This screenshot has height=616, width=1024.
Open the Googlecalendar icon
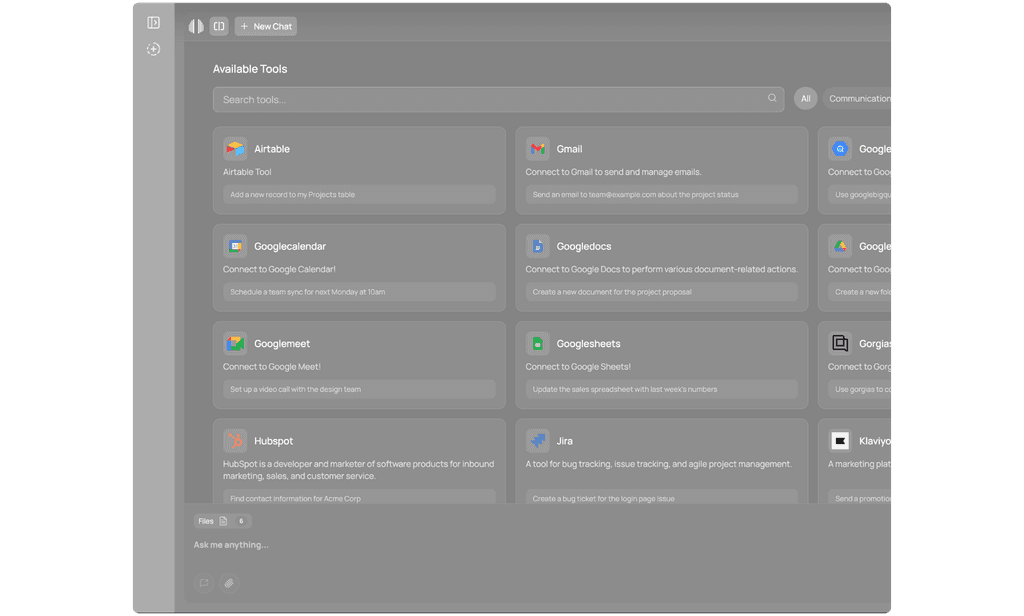click(235, 246)
